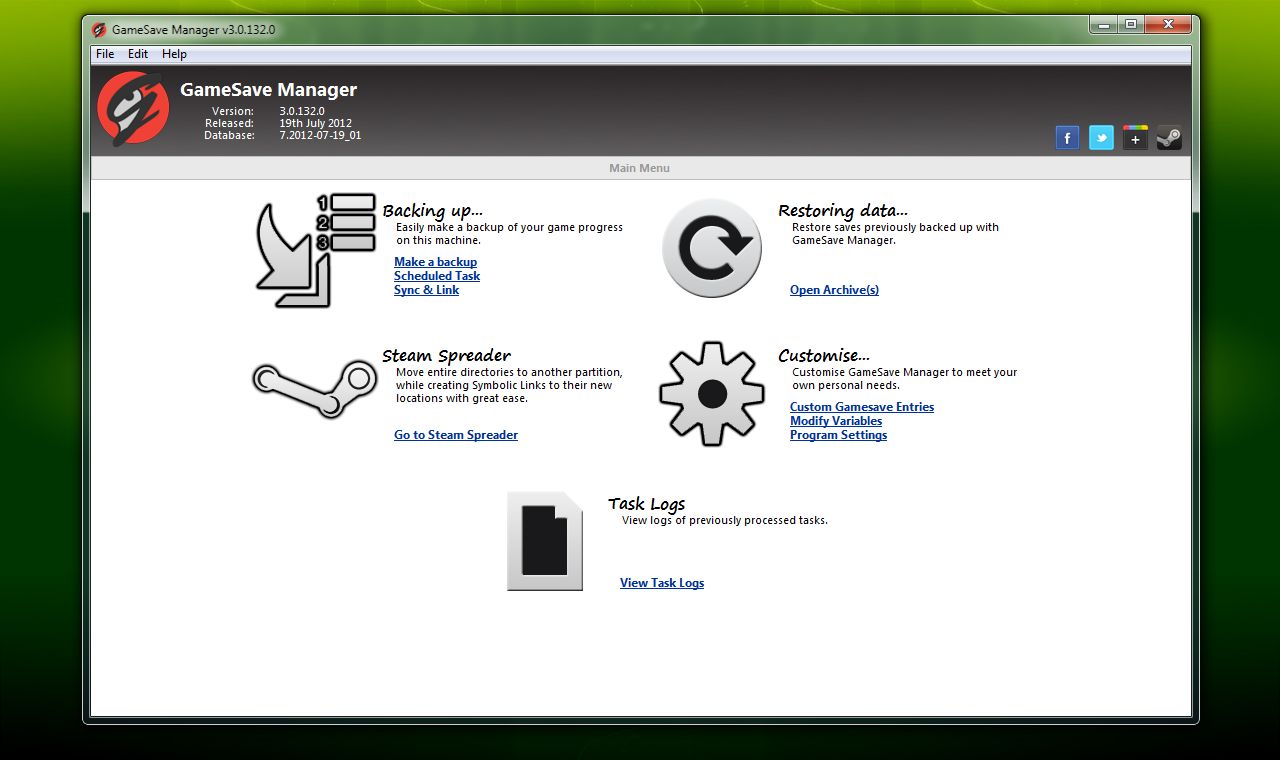Click the 'Backing up...' heading
The image size is (1280, 760).
(x=432, y=211)
